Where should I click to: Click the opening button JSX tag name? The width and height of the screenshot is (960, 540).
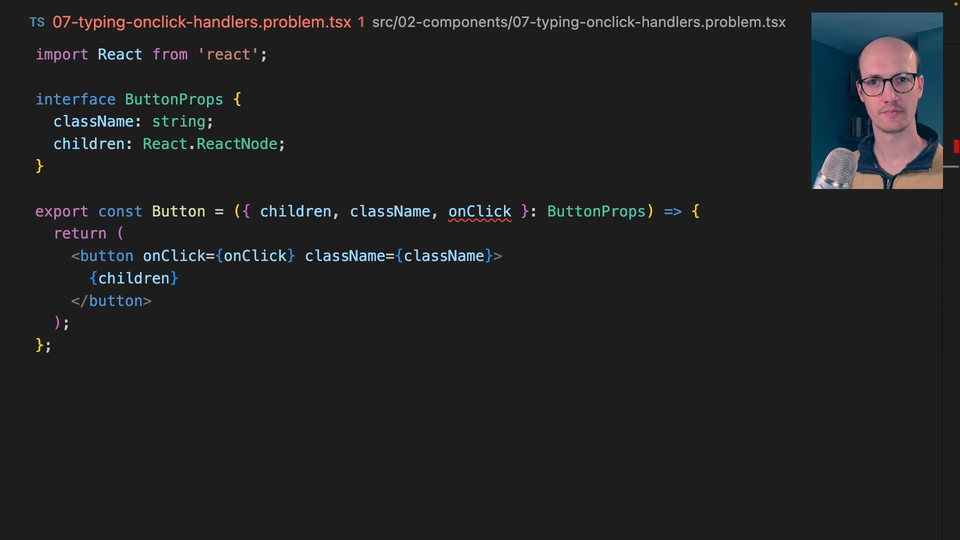click(x=106, y=256)
